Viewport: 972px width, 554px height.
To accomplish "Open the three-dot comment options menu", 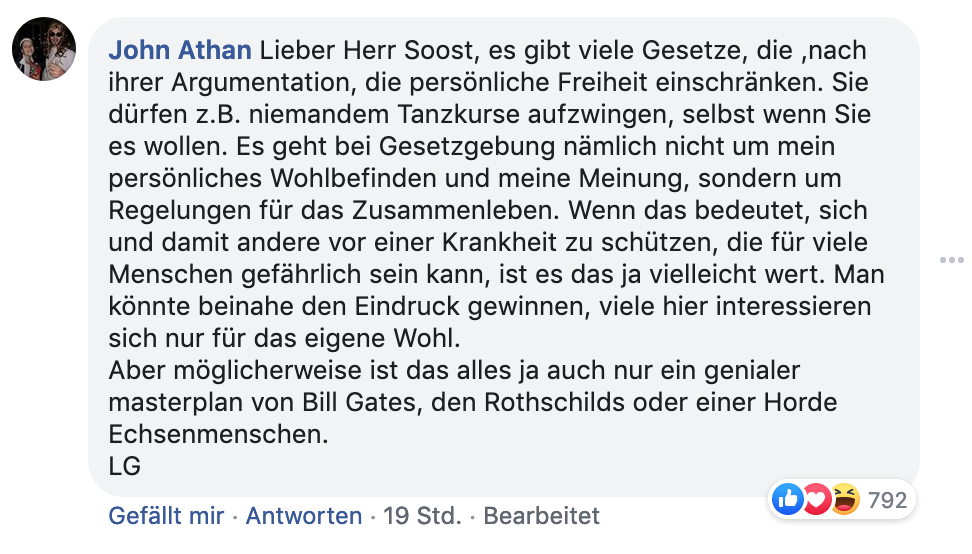I will pos(950,260).
